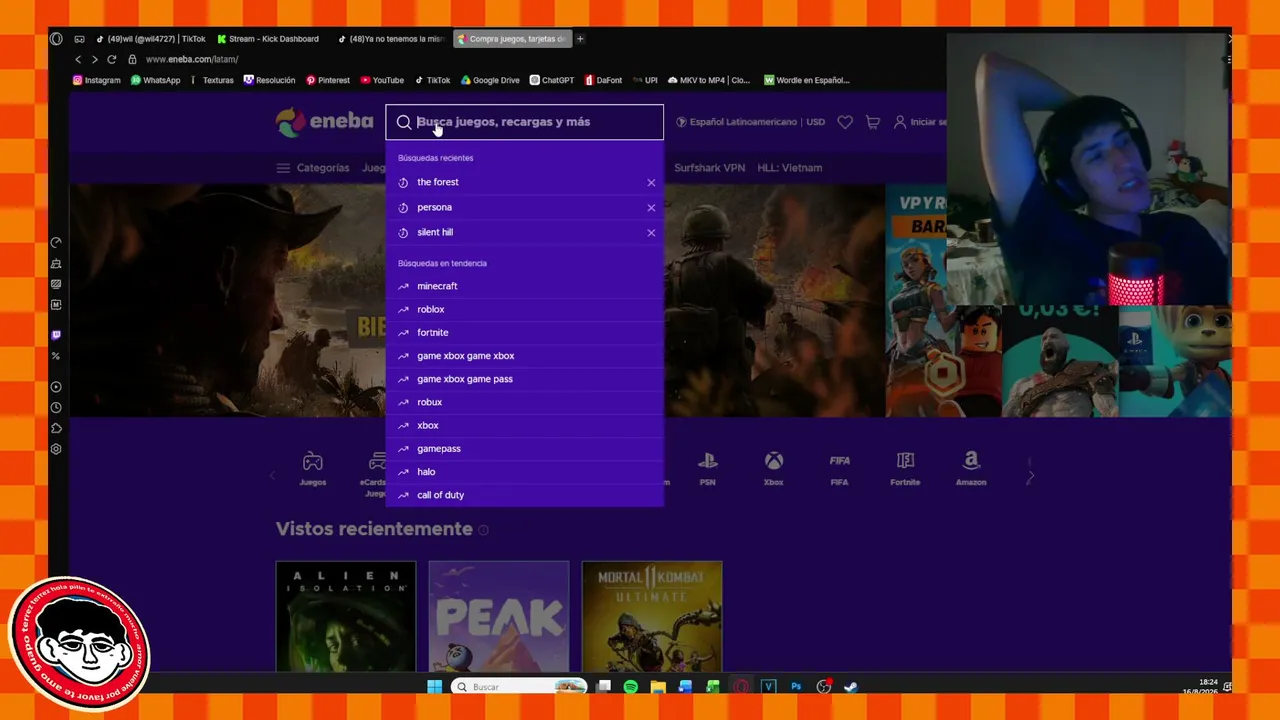
Task: Remove 'silent hill' from recent searches
Action: tap(651, 233)
